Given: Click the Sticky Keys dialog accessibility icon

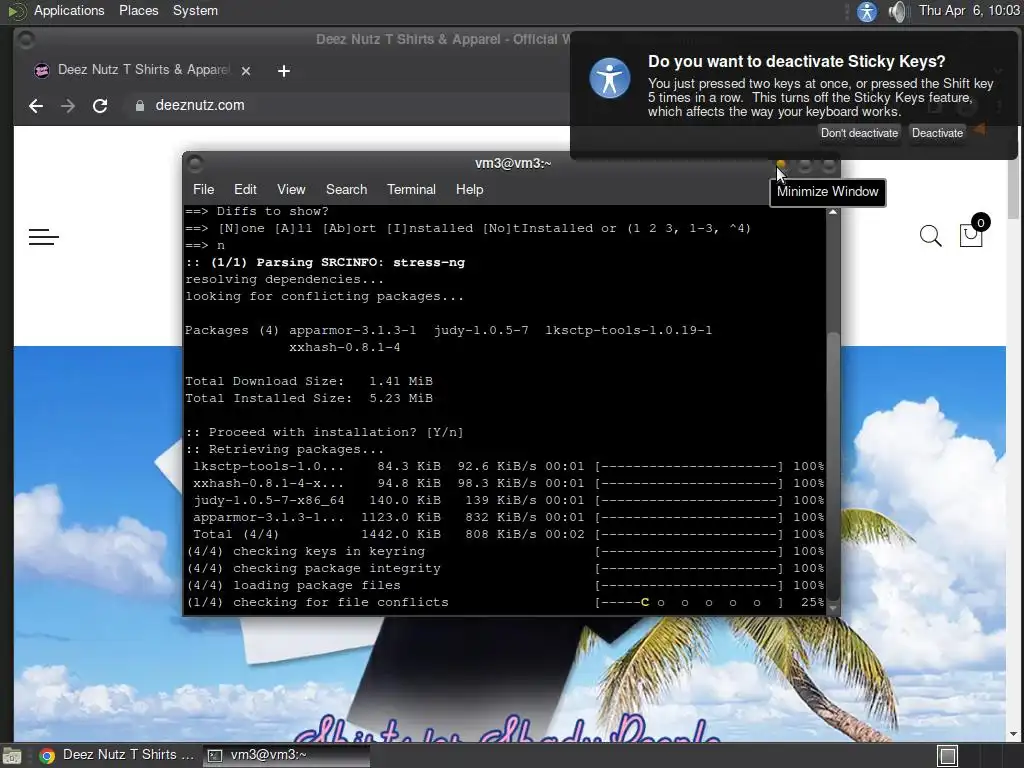Looking at the screenshot, I should (x=609, y=78).
